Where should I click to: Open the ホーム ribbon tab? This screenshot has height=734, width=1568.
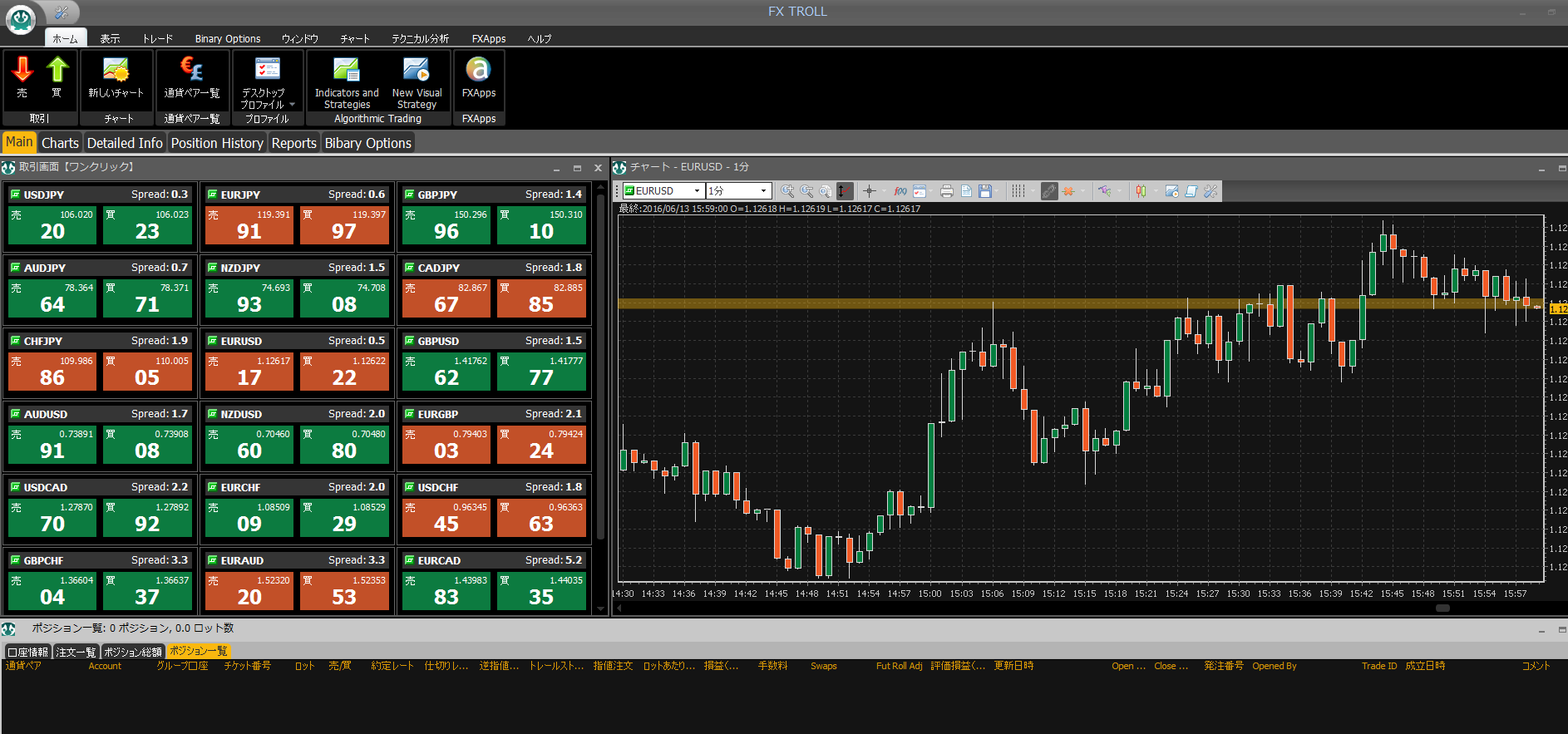tap(65, 38)
